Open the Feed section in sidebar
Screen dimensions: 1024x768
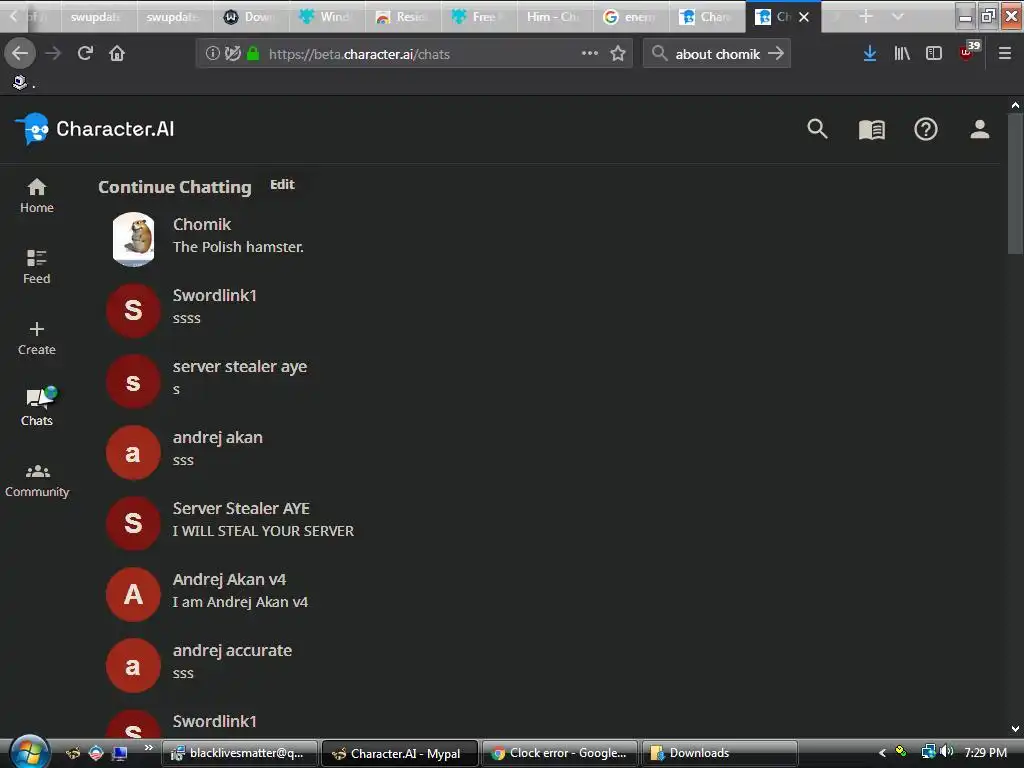(x=37, y=266)
